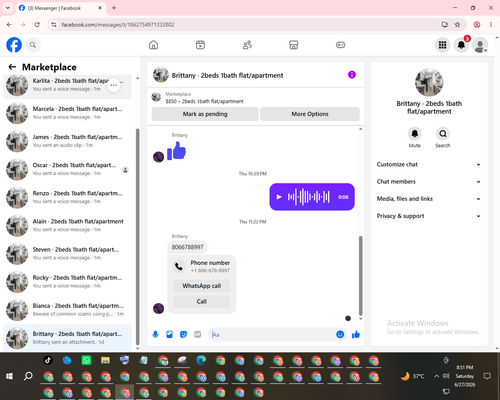This screenshot has width=500, height=400.
Task: Go to Facebook Home icon
Action: pyautogui.click(x=153, y=45)
